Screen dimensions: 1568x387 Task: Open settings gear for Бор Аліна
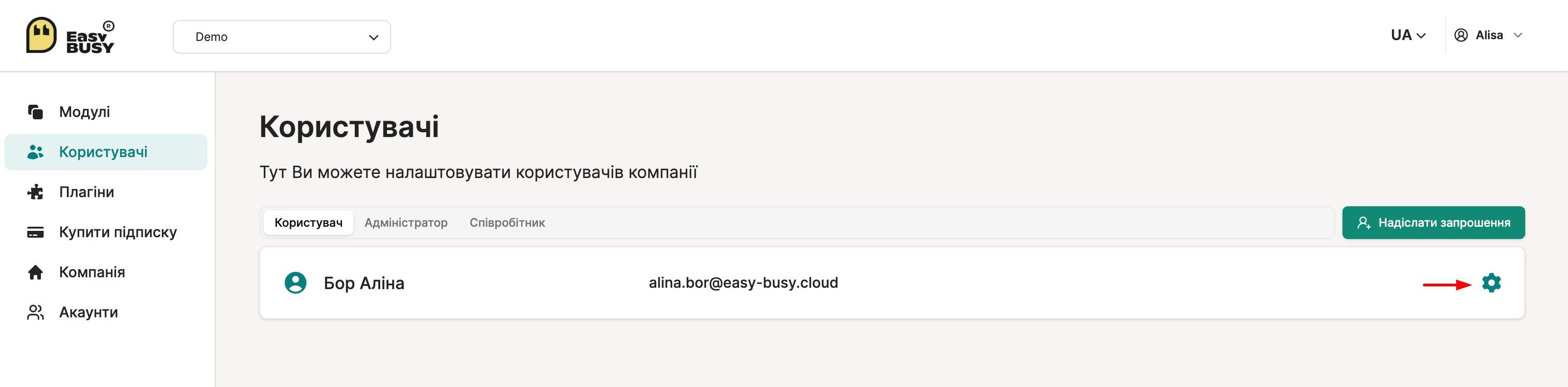coord(1491,283)
